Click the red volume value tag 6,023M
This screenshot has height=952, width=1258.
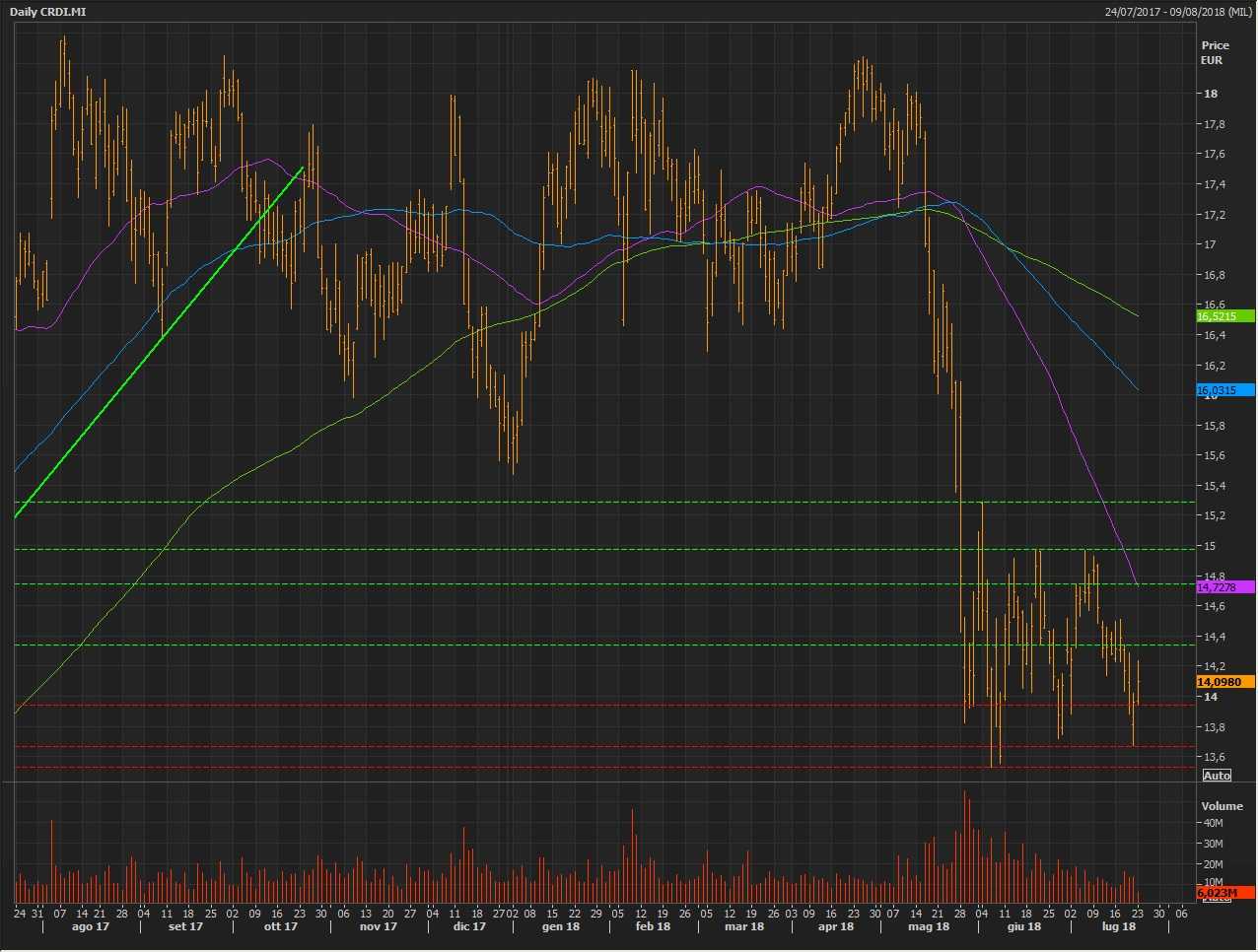pyautogui.click(x=1224, y=893)
